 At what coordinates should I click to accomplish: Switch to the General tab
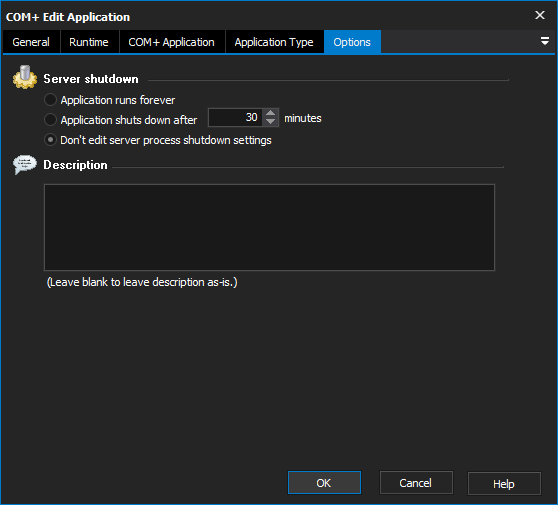point(31,42)
